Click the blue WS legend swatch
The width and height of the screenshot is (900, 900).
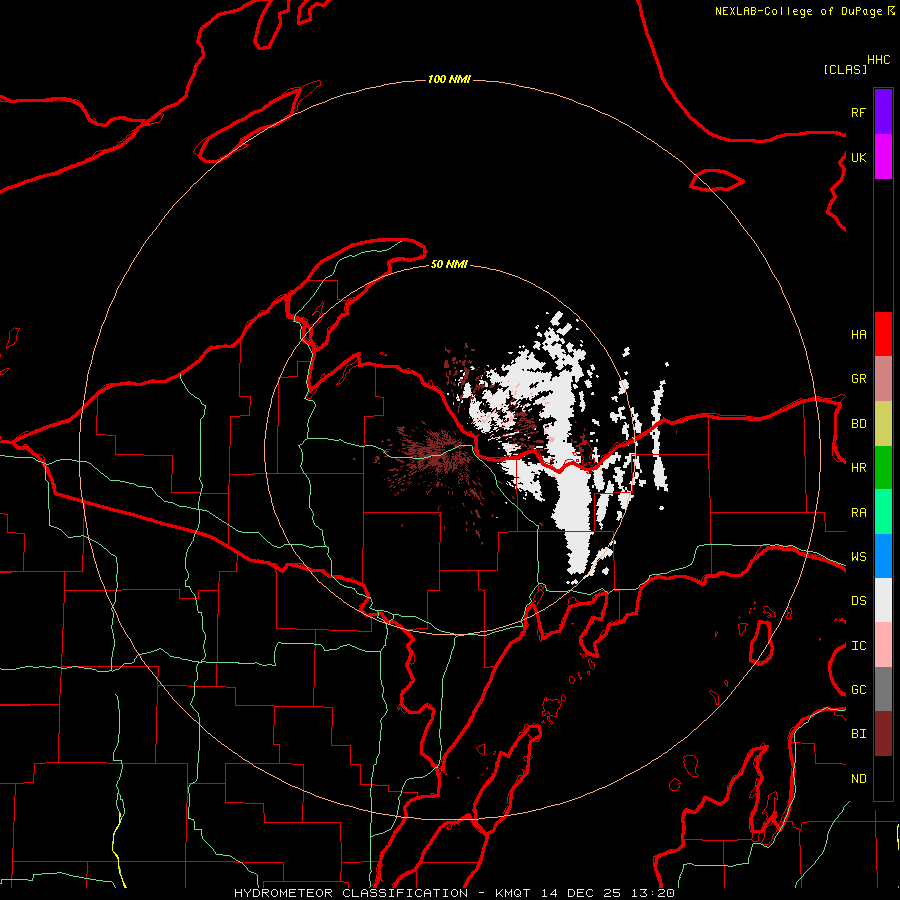[x=883, y=556]
